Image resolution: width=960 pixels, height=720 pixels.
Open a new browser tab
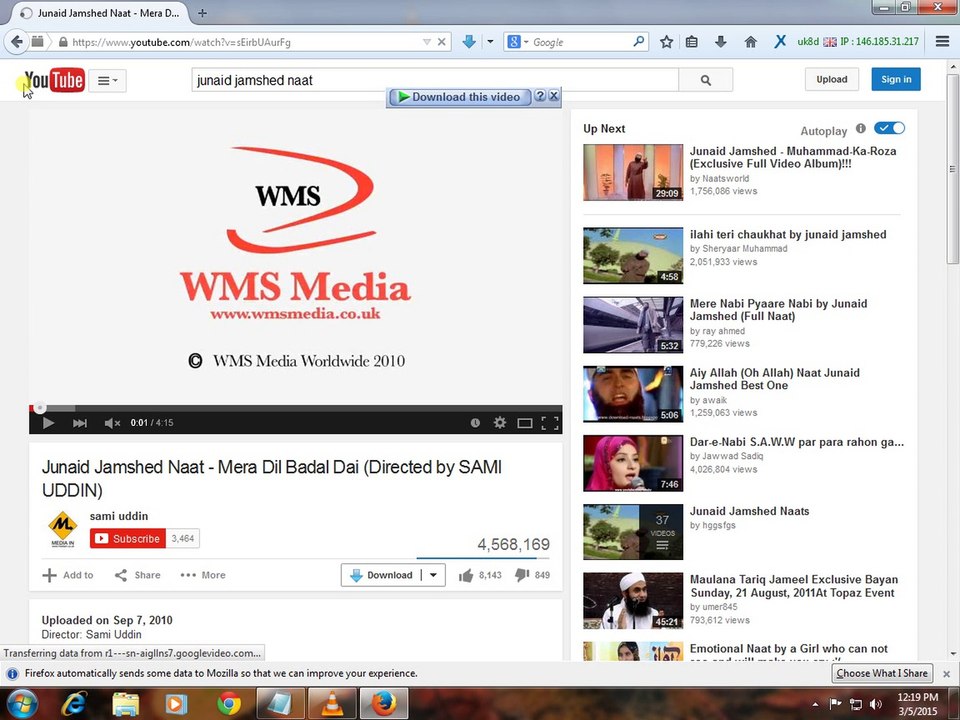click(x=202, y=13)
